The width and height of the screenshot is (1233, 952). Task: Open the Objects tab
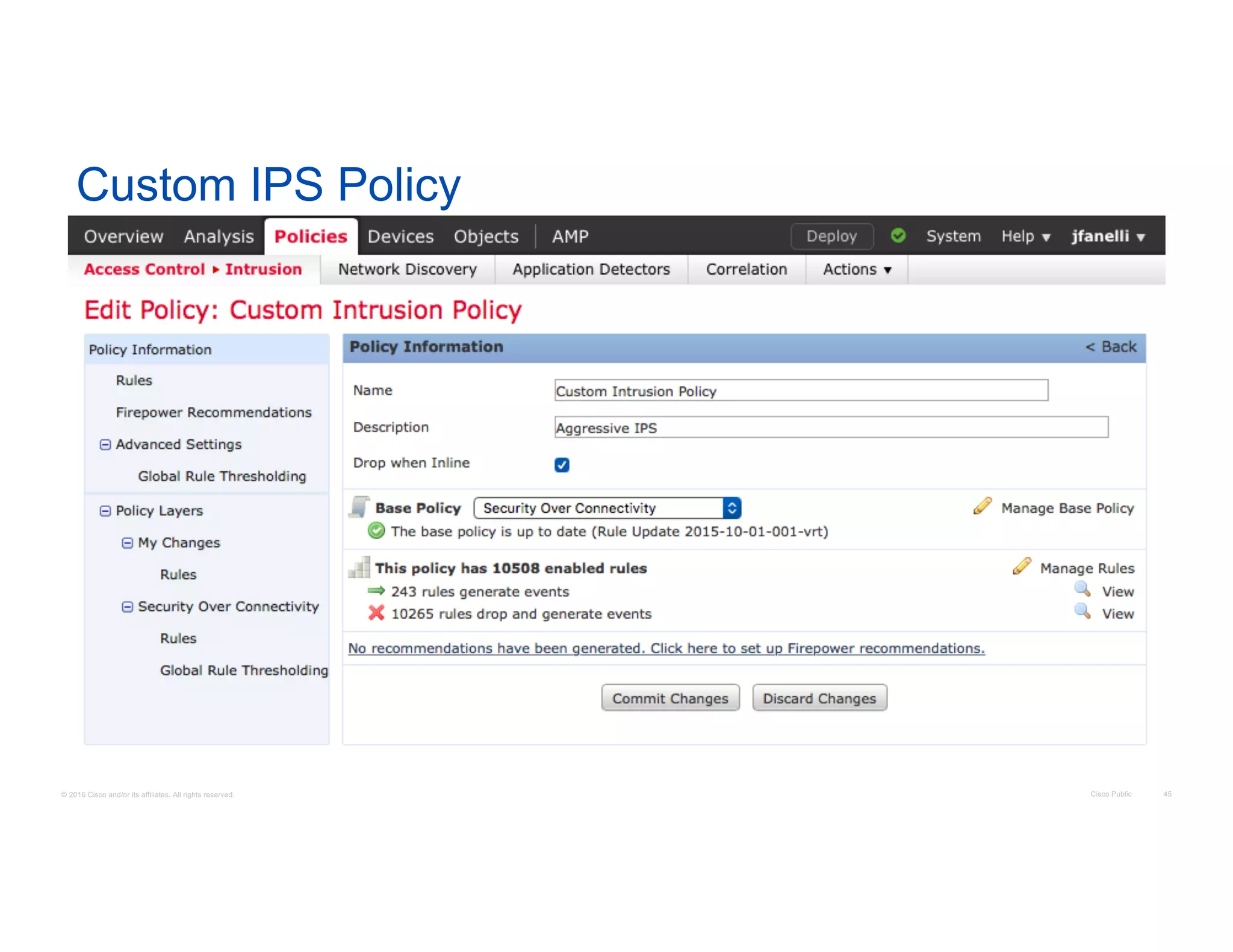point(486,236)
